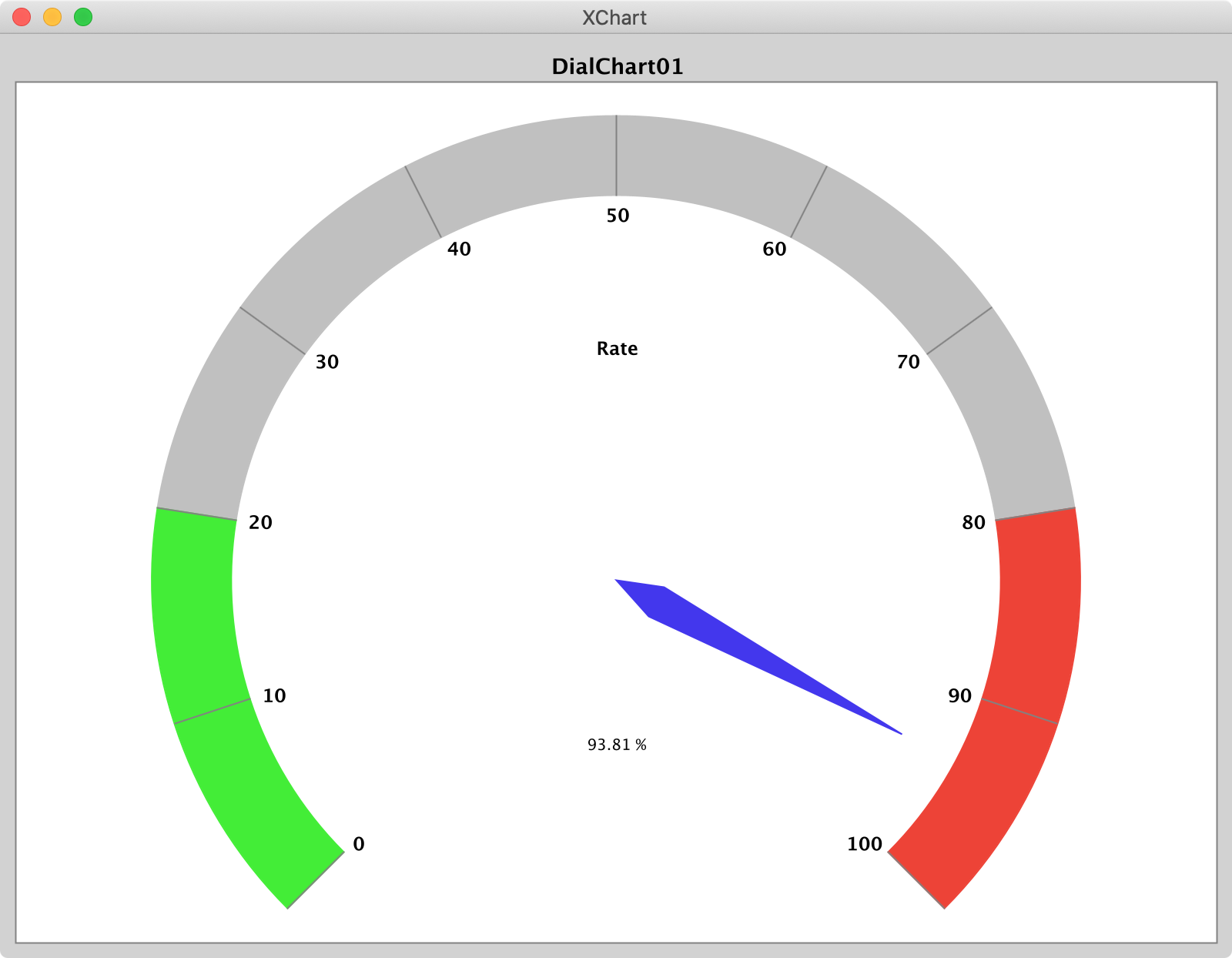Click the 93.81 % value readout
Screen dimensions: 1232x958
617,745
